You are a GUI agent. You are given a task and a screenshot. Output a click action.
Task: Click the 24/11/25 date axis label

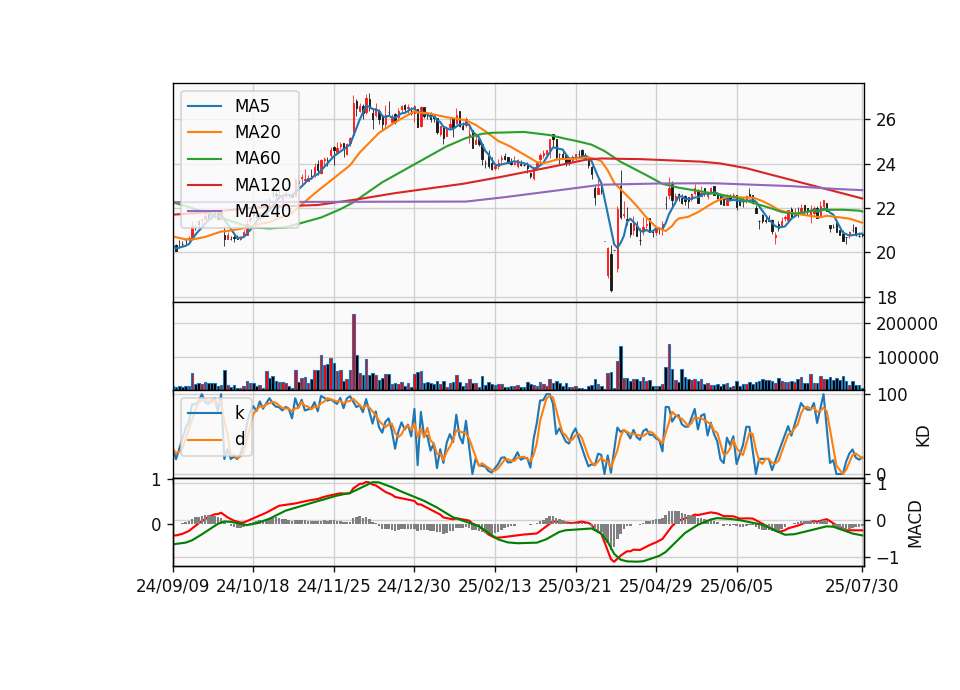[334, 586]
